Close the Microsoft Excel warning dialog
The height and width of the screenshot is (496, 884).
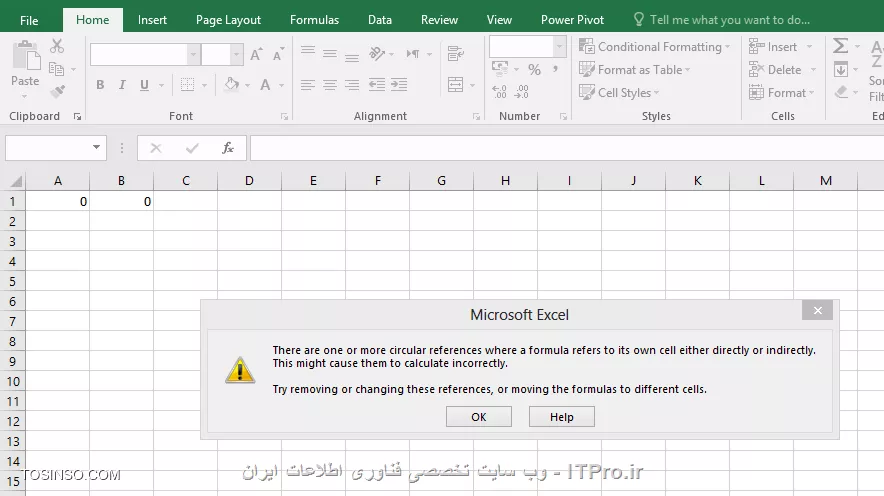click(x=817, y=310)
